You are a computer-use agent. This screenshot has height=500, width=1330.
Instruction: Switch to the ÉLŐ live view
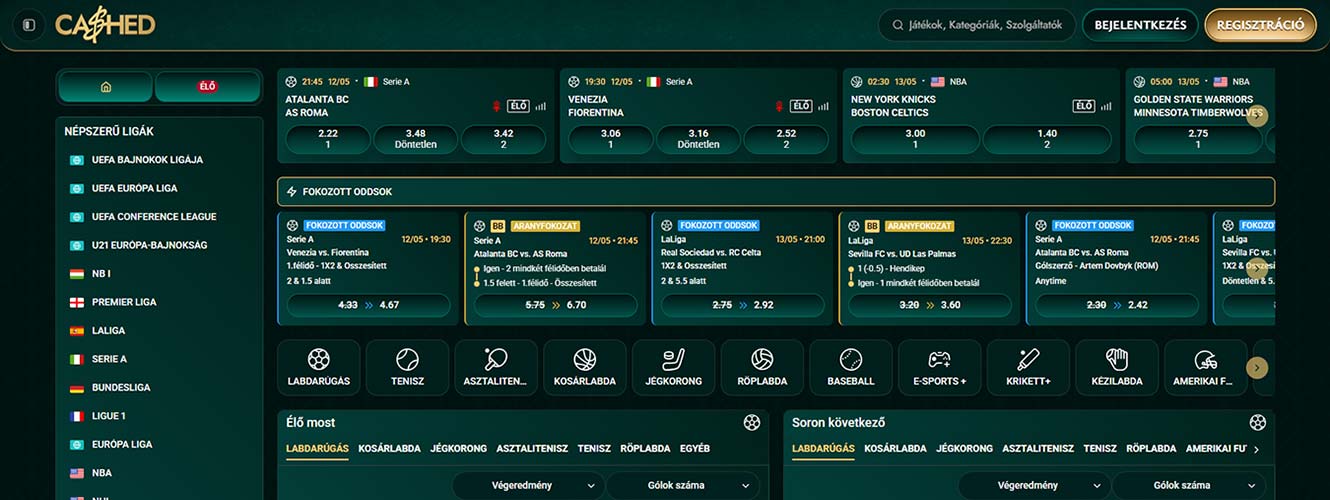tap(207, 87)
